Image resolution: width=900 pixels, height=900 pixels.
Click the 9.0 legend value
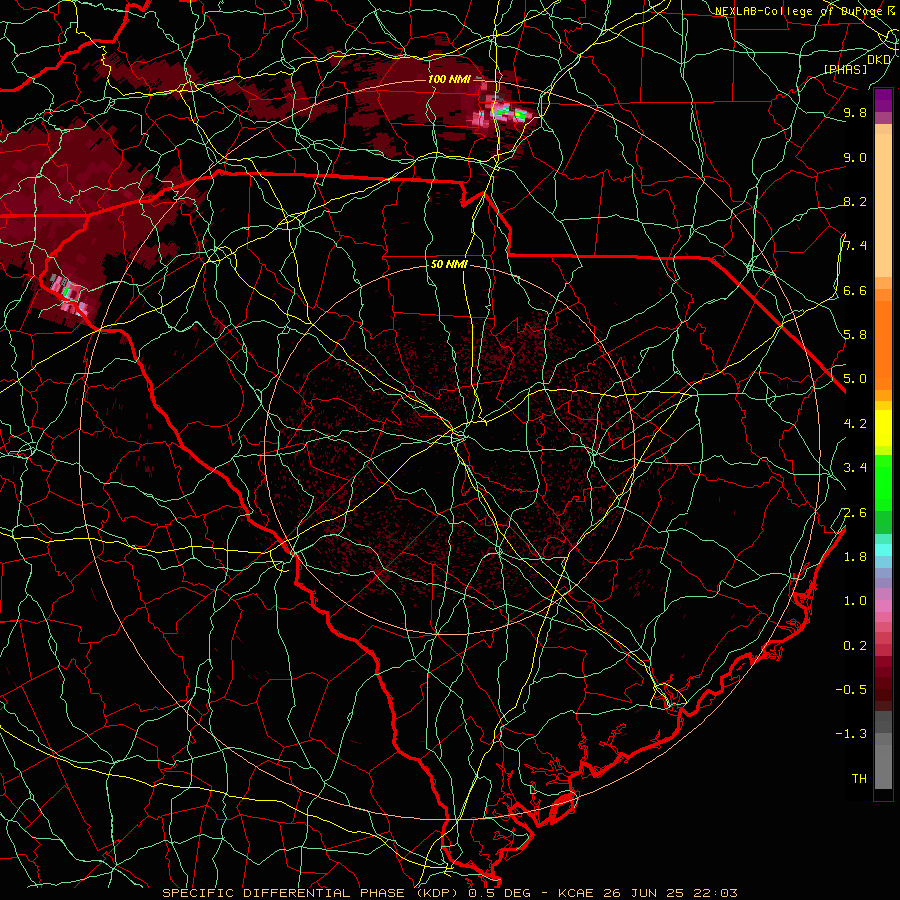pos(855,157)
